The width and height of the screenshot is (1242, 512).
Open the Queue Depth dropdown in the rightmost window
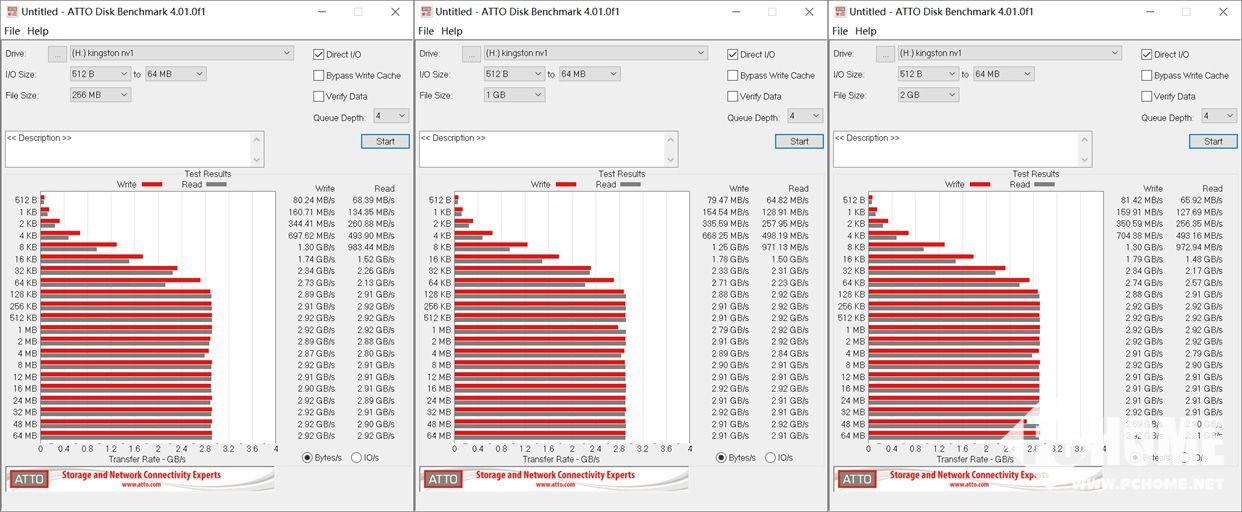click(x=1218, y=116)
